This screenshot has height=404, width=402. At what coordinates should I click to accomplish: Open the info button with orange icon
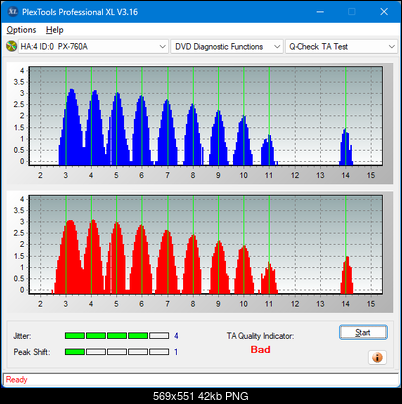coord(377,358)
